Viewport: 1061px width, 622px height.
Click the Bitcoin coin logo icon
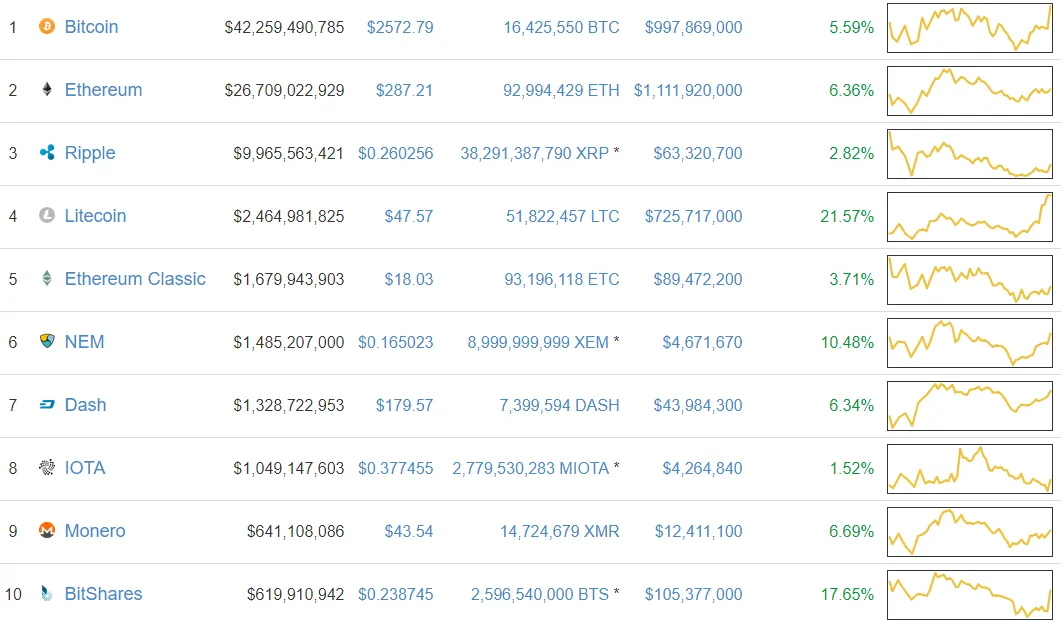[x=47, y=26]
